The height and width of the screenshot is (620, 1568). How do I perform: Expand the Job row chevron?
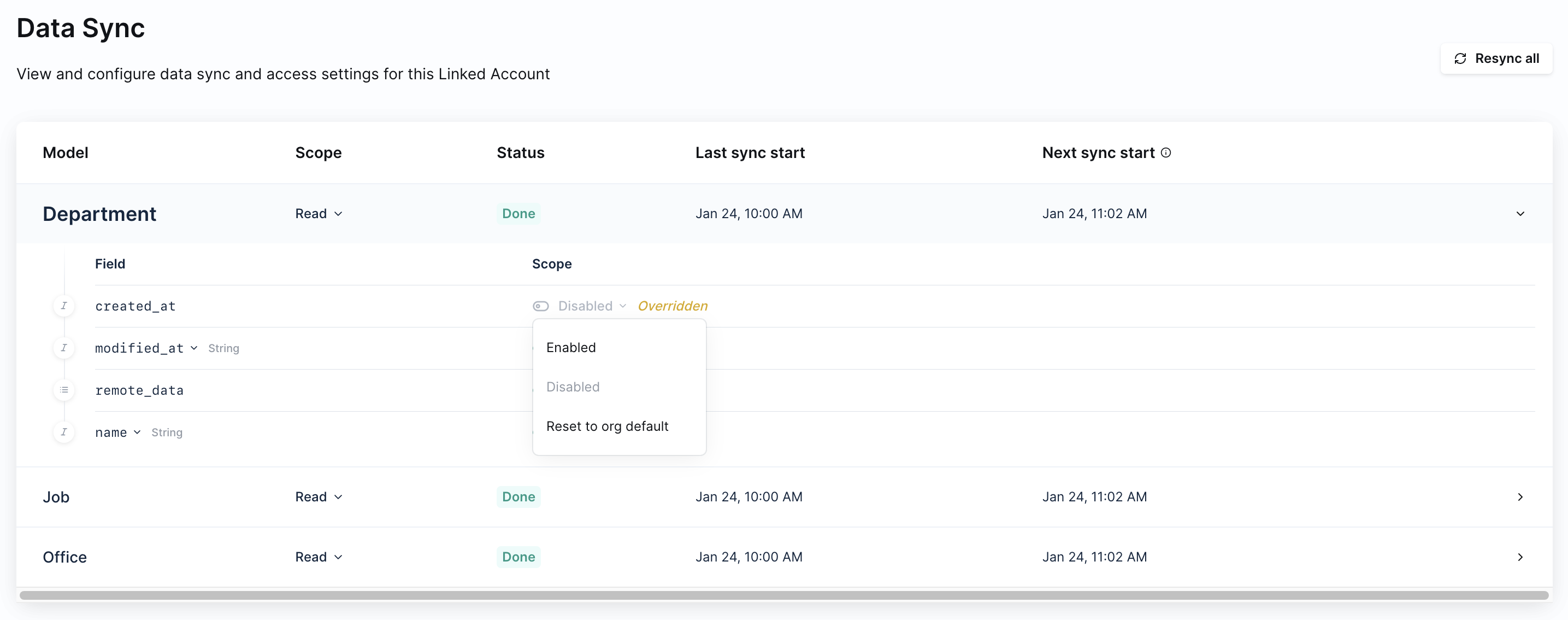click(1520, 497)
